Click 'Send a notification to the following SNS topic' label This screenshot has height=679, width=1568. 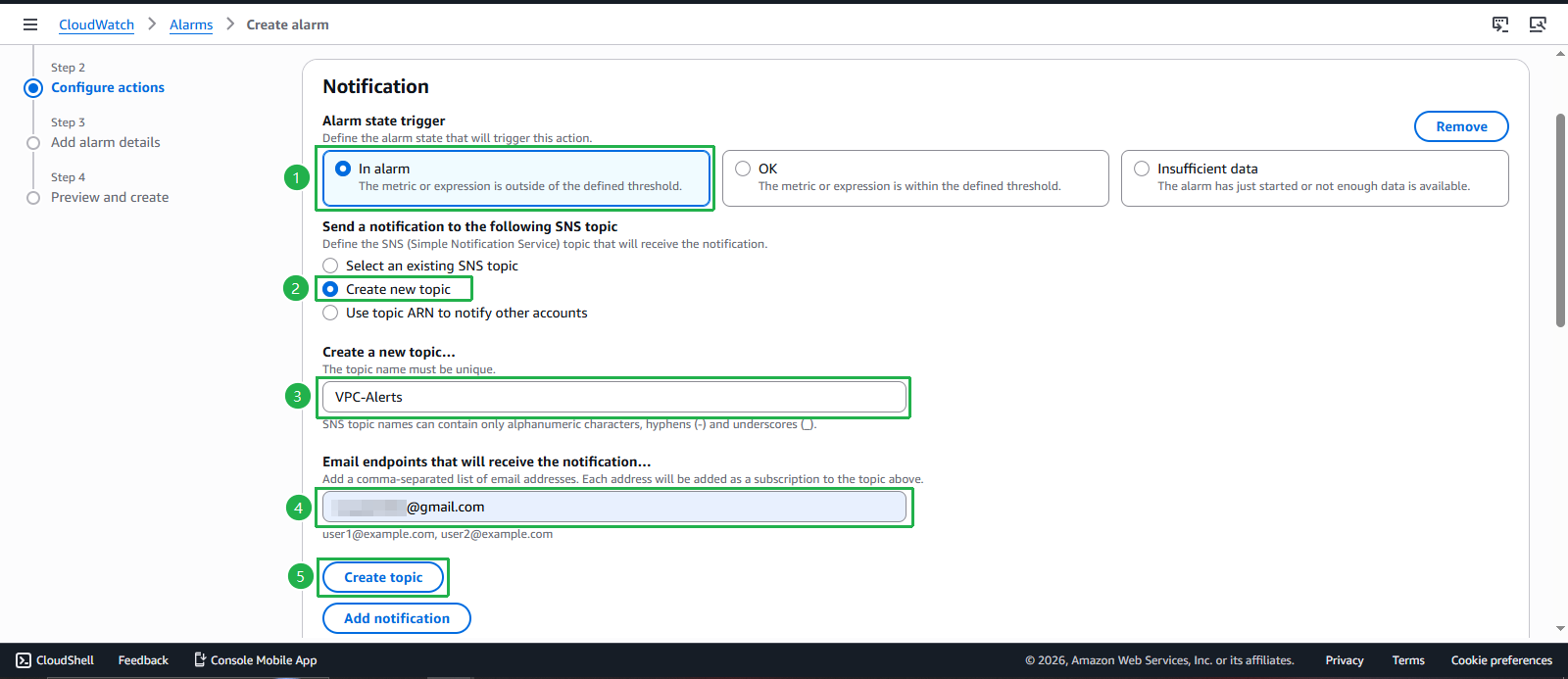click(x=470, y=226)
